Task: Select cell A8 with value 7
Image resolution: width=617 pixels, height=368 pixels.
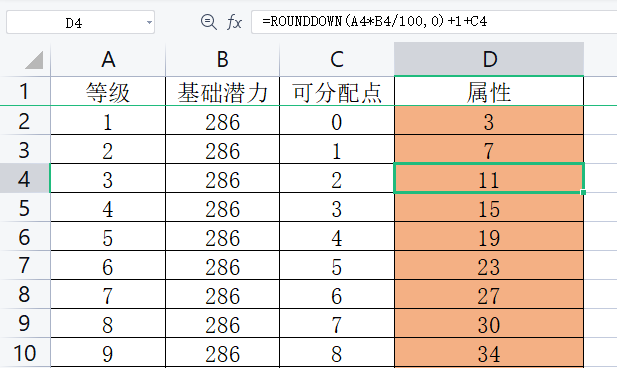Action: 108,294
